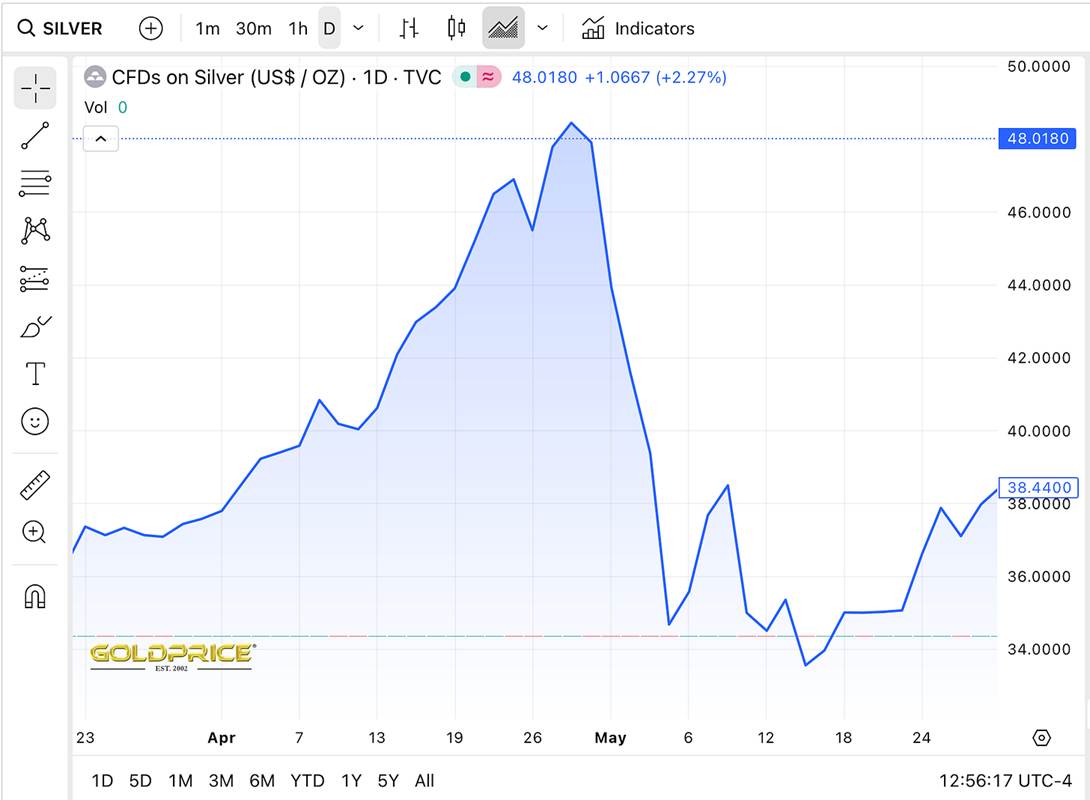Open chart settings hexagon near price axis
This screenshot has height=800, width=1090.
[1041, 738]
